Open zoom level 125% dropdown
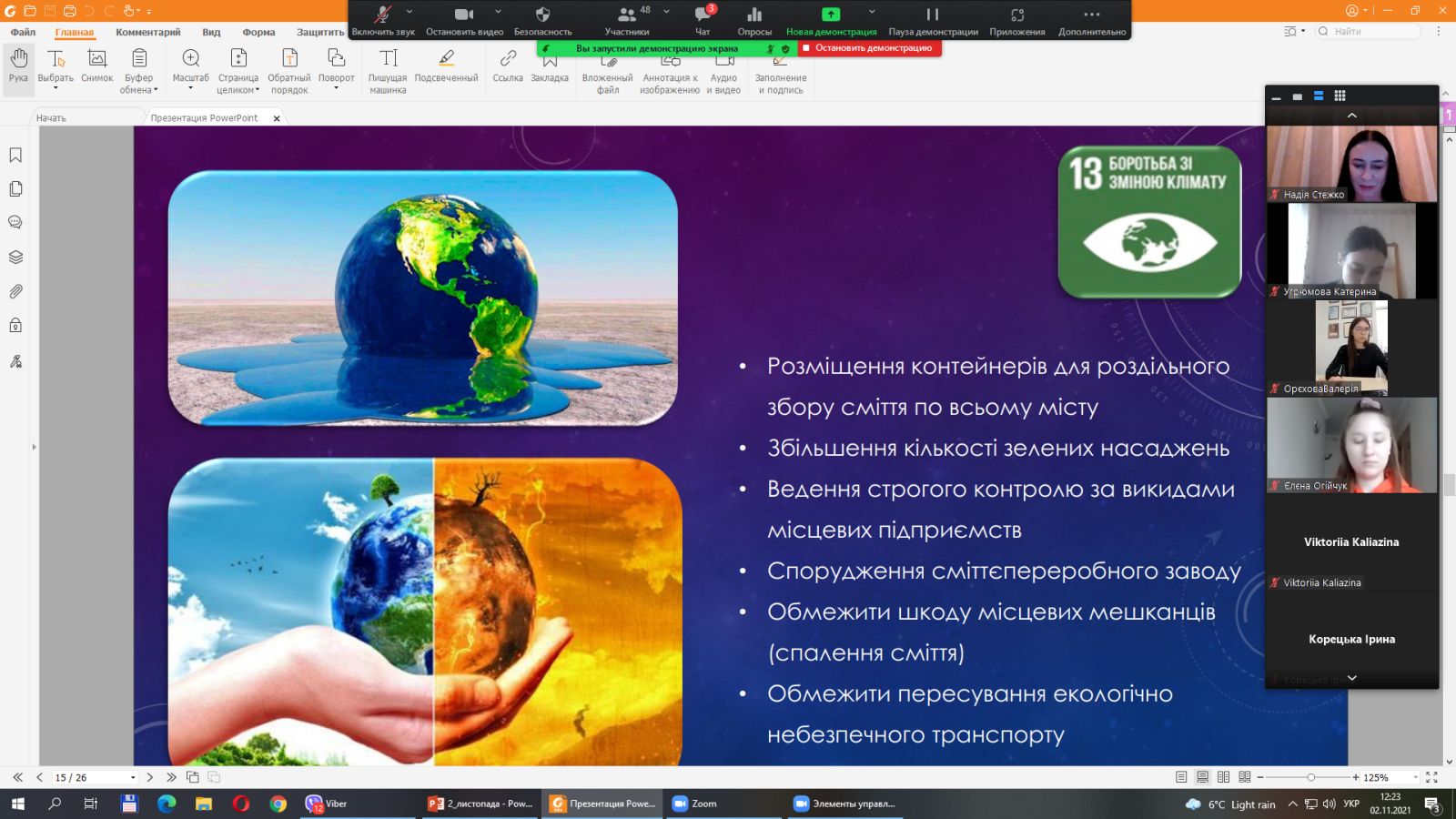The width and height of the screenshot is (1456, 819). pyautogui.click(x=1415, y=777)
